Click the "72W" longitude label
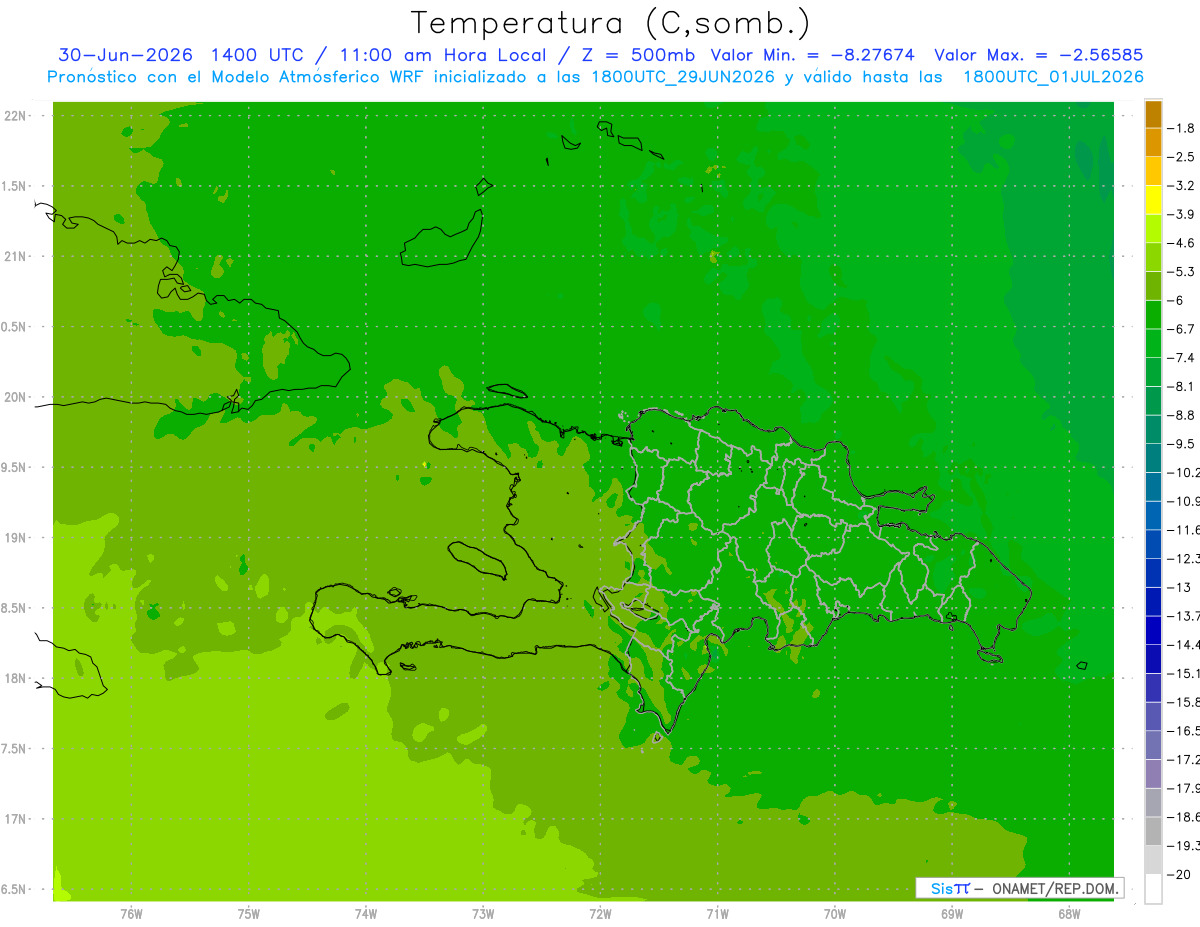1200x927 pixels. [600, 914]
